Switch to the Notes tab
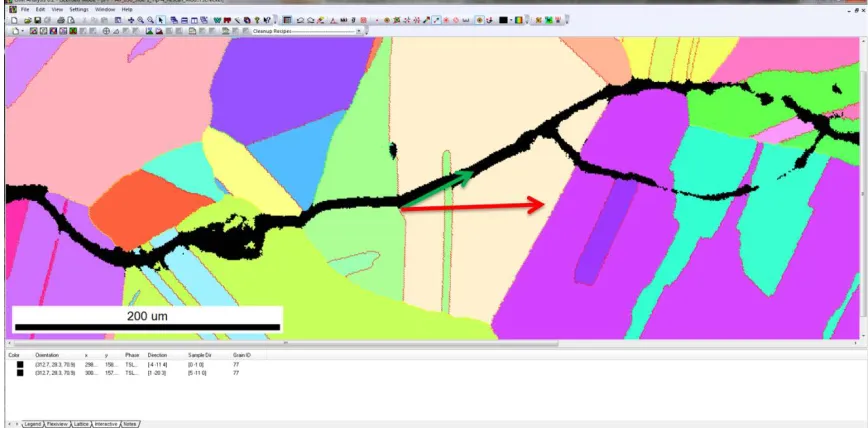The width and height of the screenshot is (868, 432). coord(130,424)
